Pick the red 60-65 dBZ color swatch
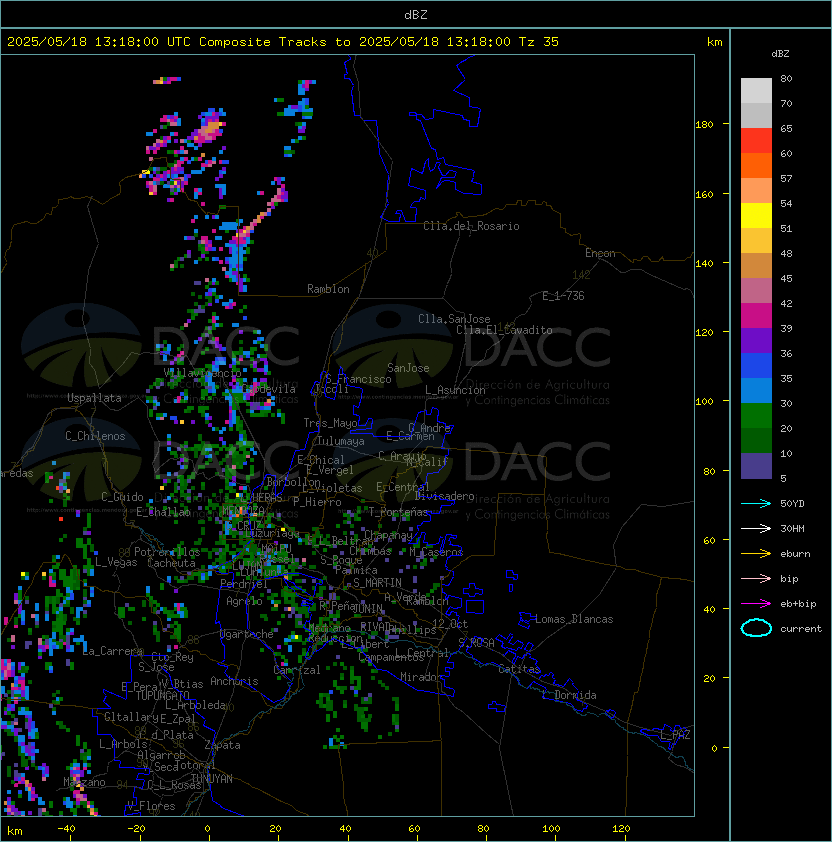 [756, 141]
